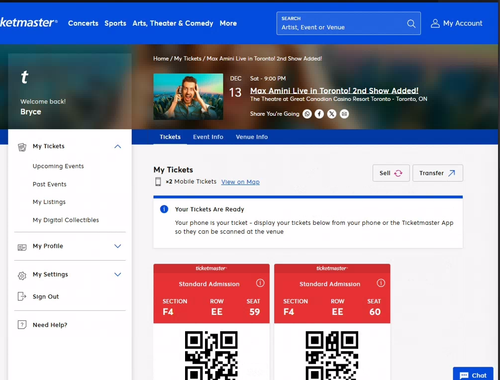500x380 pixels.
Task: Click the QR code for seat 59
Action: pyautogui.click(x=211, y=355)
